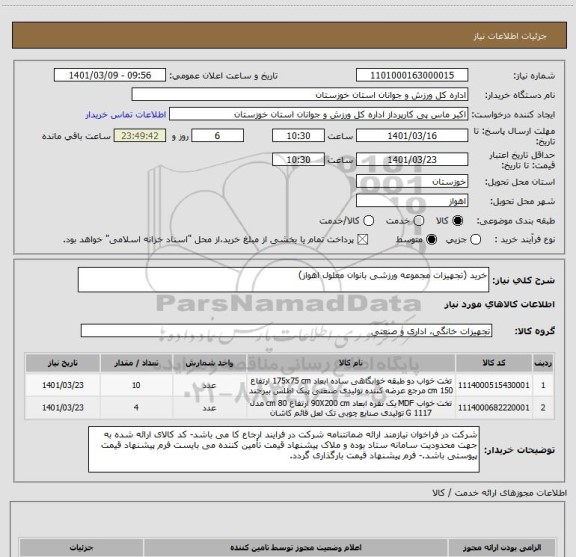
Task: Click the کد کالا column header
Action: [x=494, y=363]
